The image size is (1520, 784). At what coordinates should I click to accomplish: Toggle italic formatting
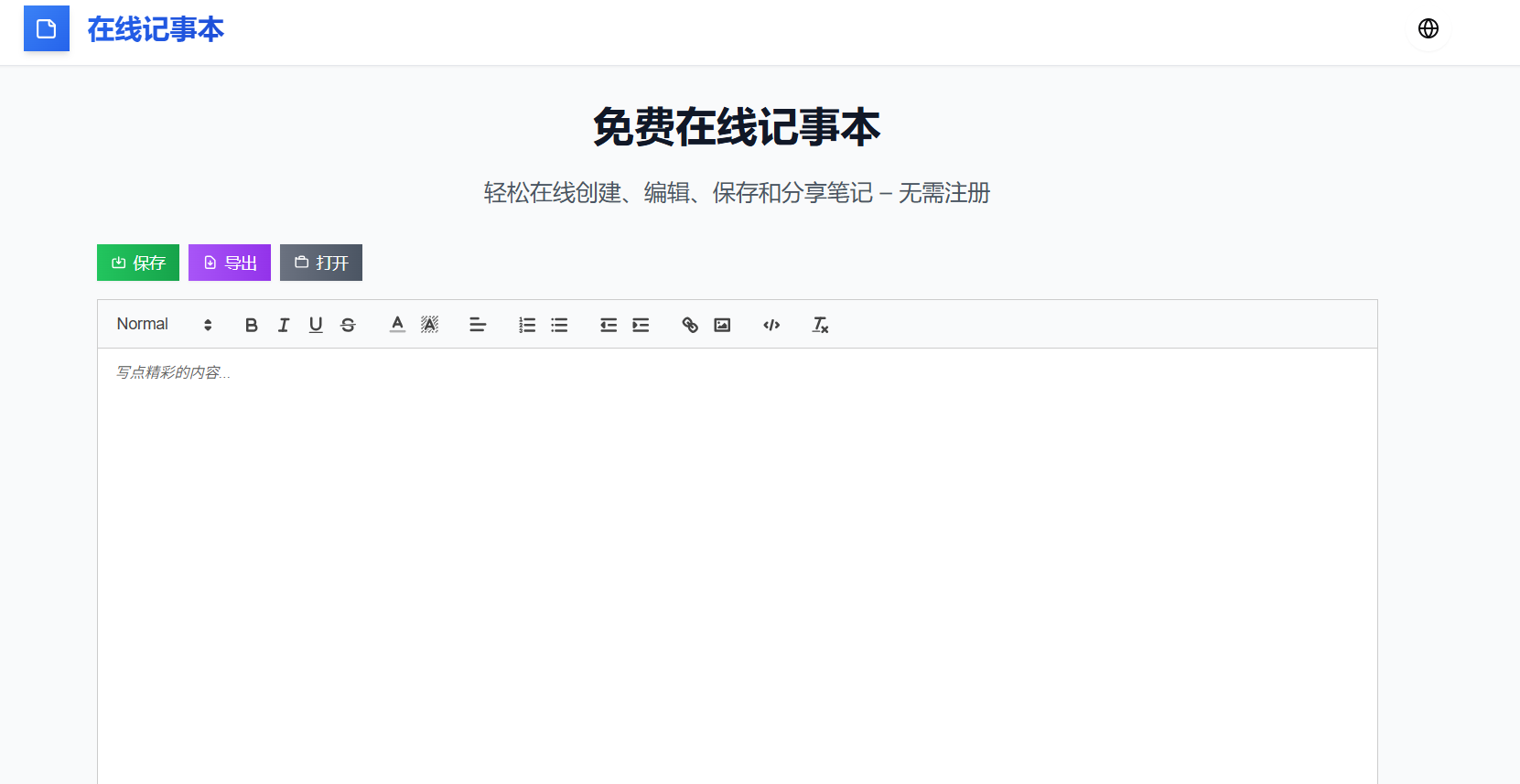coord(284,325)
